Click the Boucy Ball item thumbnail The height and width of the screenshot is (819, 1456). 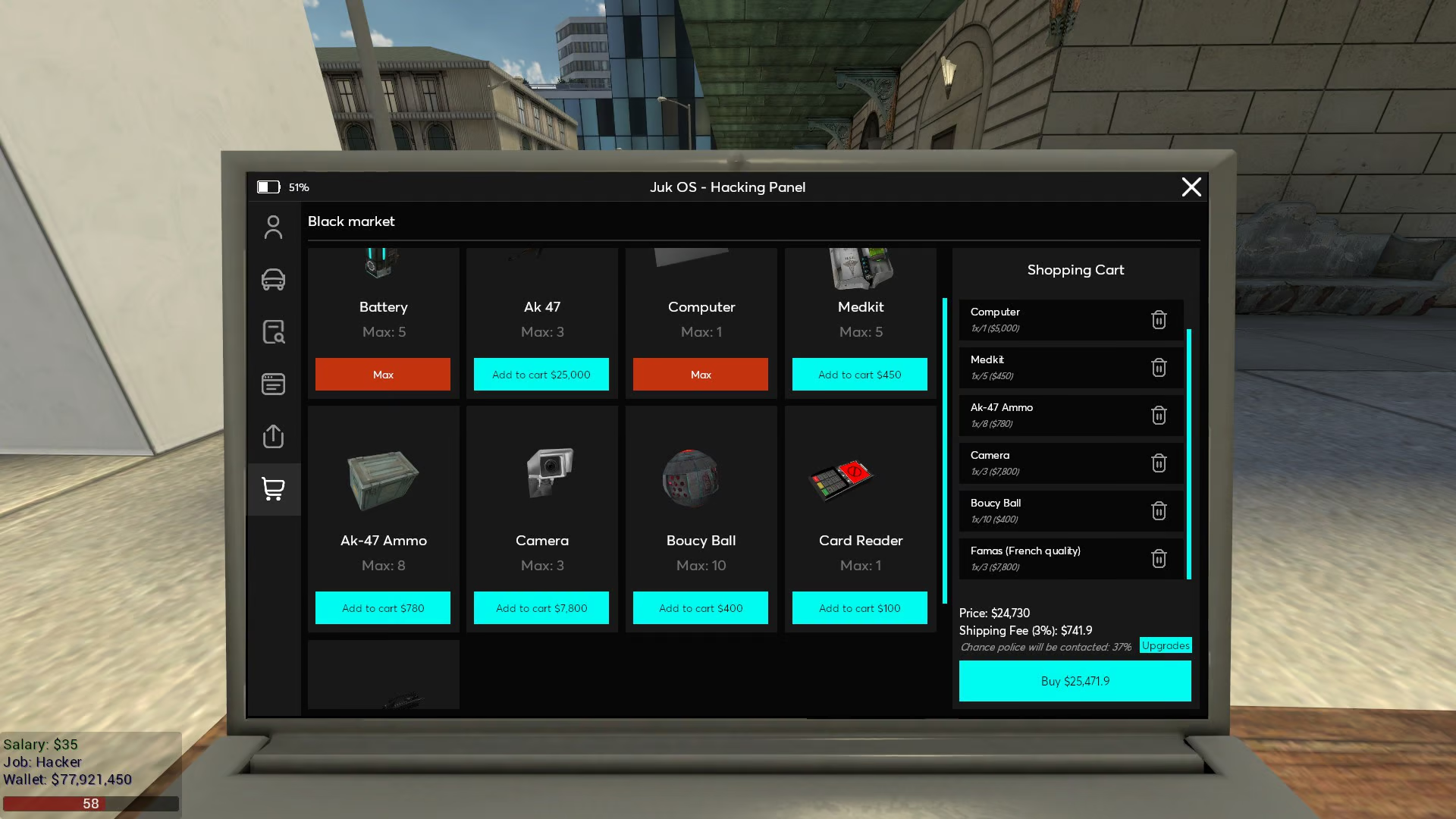690,478
